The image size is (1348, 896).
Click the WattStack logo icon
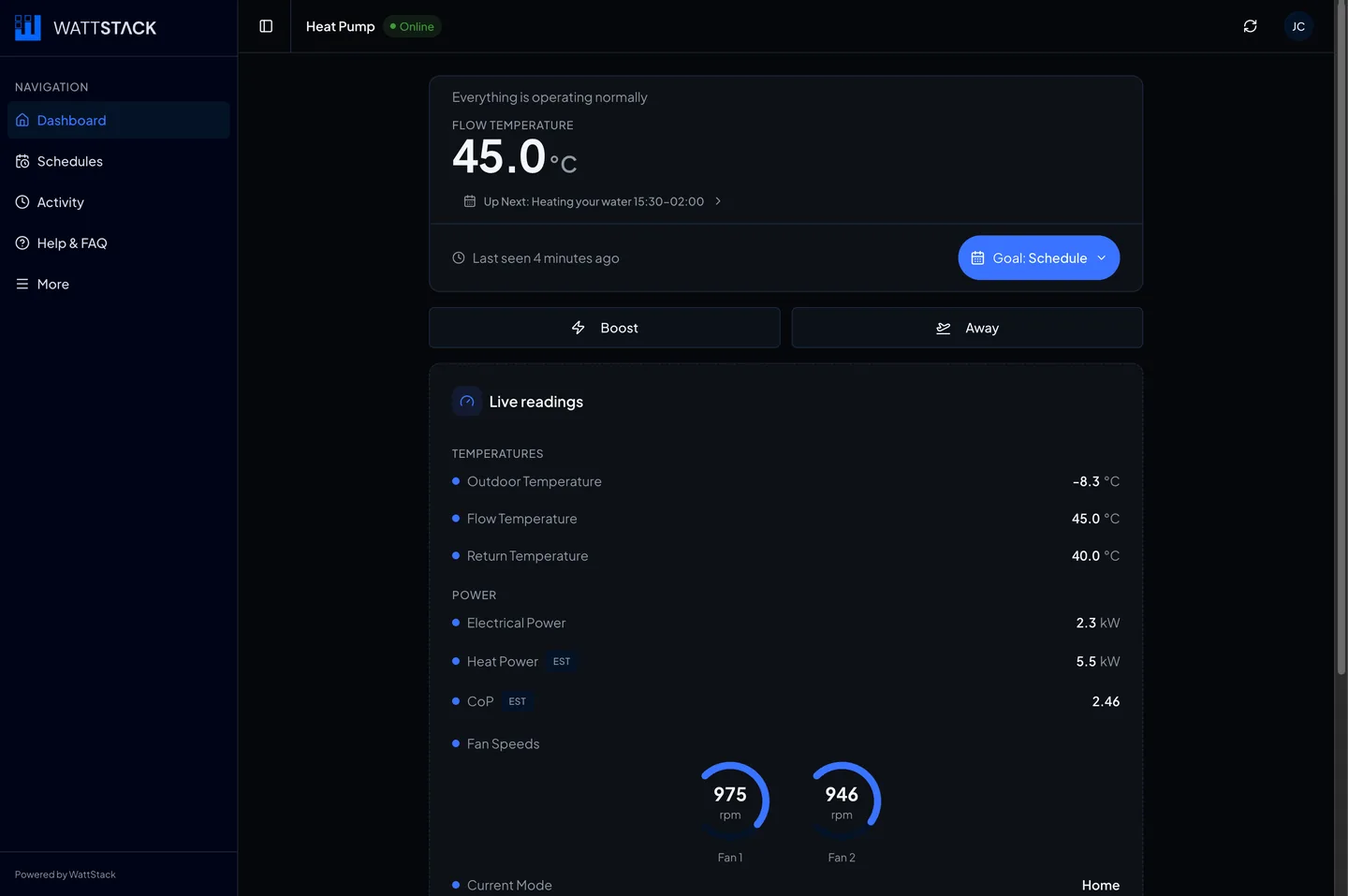(28, 27)
